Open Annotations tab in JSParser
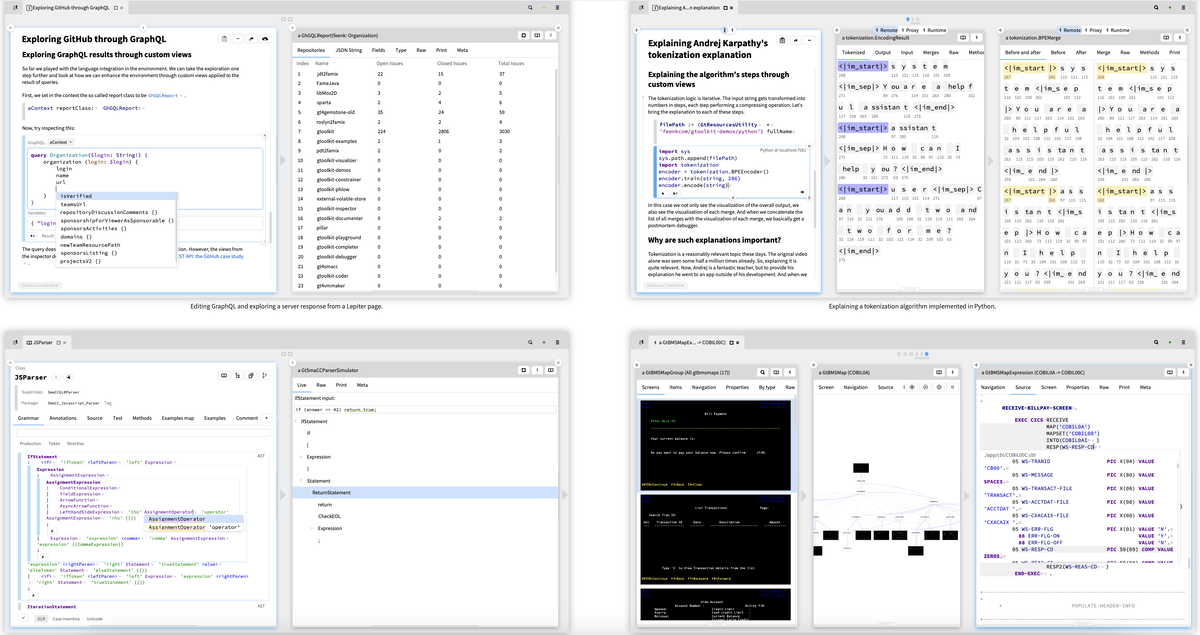The width and height of the screenshot is (1200, 635). pyautogui.click(x=63, y=418)
